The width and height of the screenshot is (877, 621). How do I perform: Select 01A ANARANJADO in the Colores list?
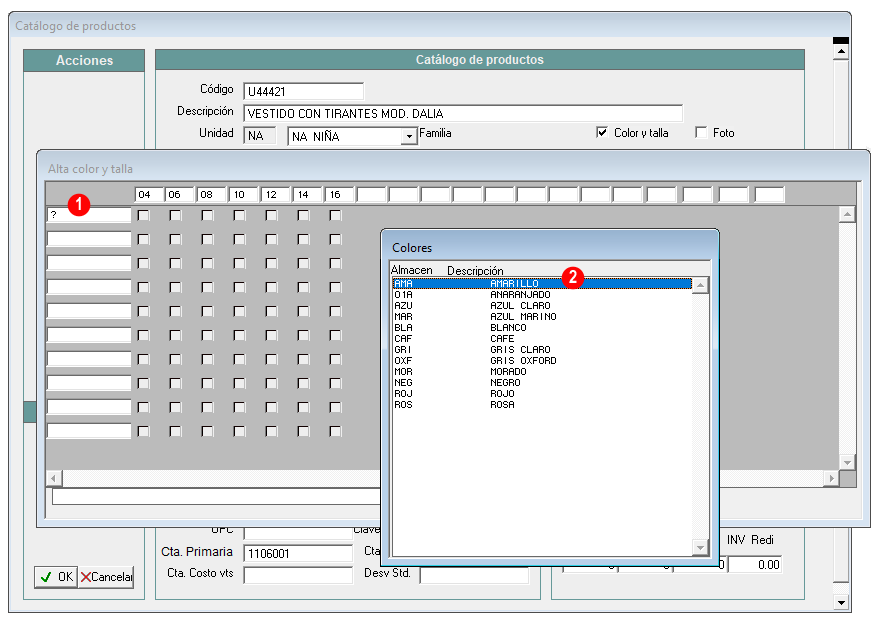(x=542, y=295)
